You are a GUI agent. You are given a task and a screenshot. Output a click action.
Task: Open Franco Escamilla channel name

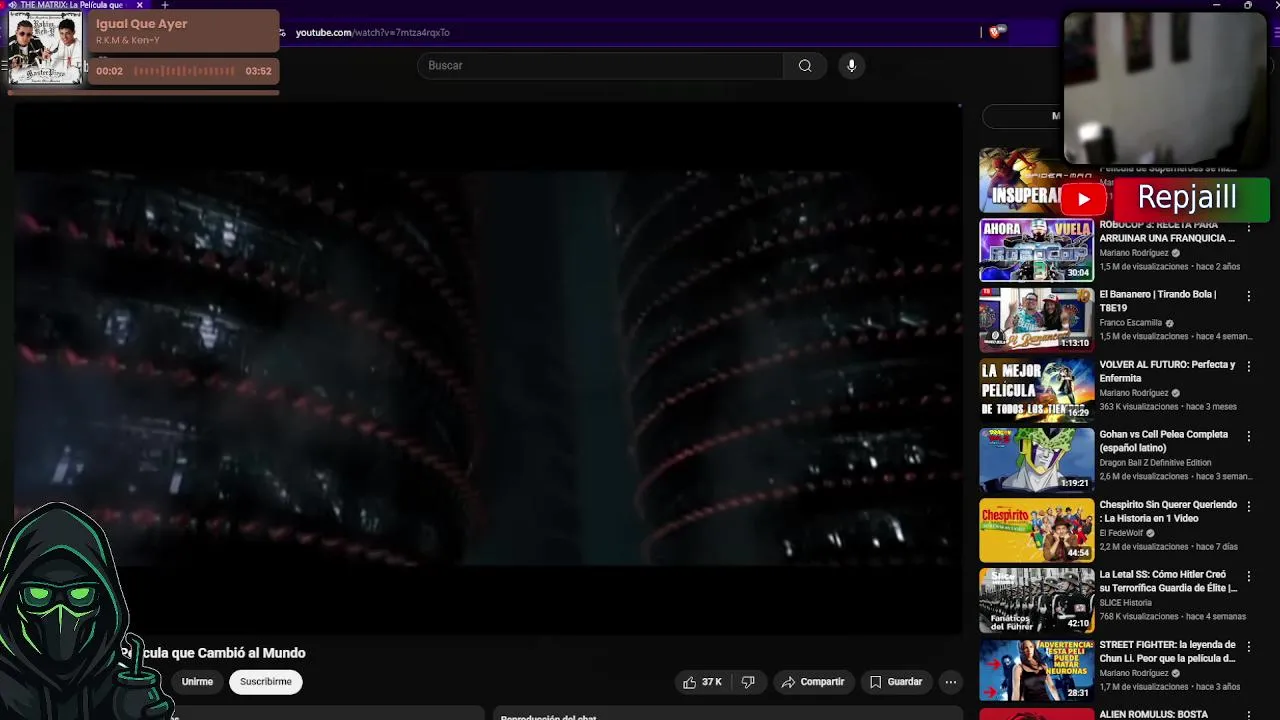click(x=1130, y=323)
